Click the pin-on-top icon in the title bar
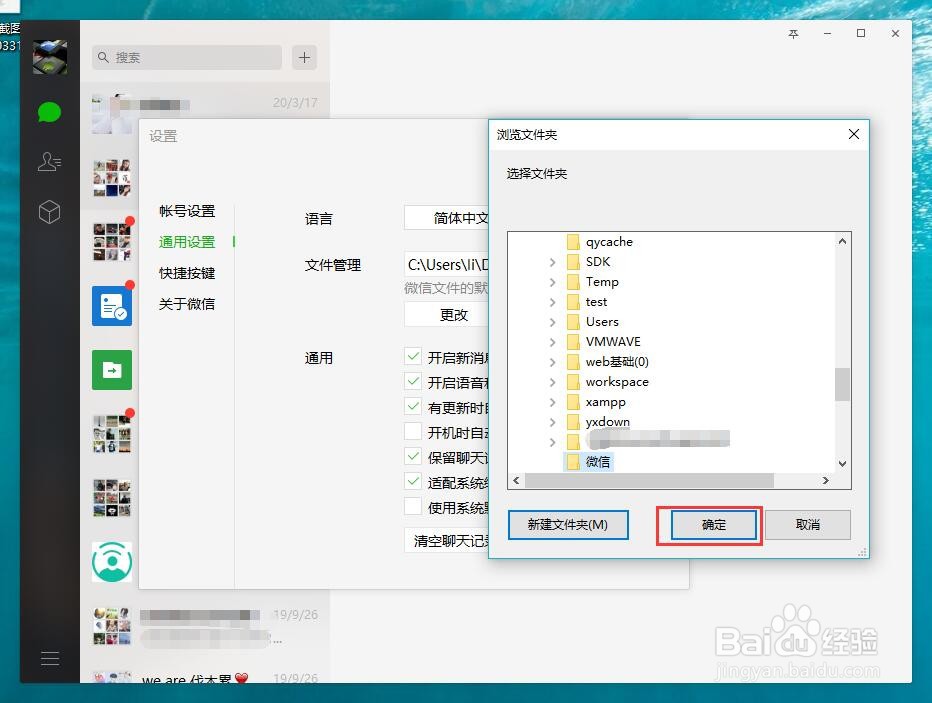Screen dimensions: 932x703 pos(793,33)
